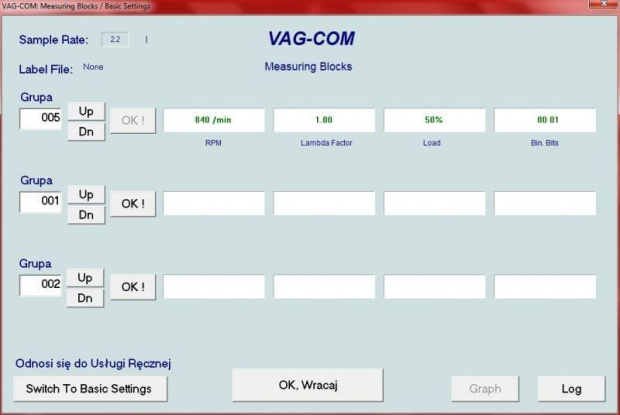The height and width of the screenshot is (415, 620).
Task: Click the 840 /min RPM value
Action: click(214, 120)
